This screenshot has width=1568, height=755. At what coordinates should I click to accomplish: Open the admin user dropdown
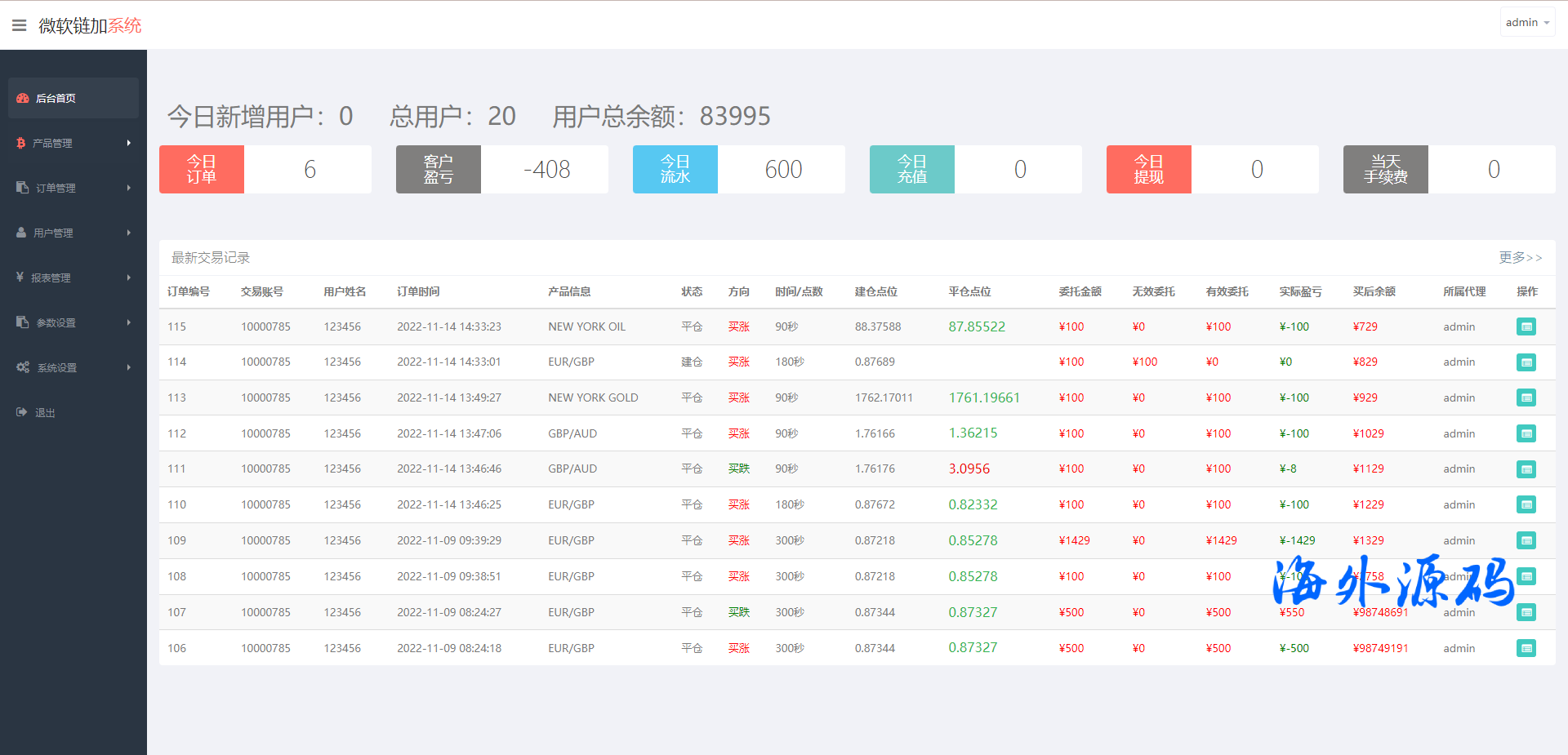1526,23
